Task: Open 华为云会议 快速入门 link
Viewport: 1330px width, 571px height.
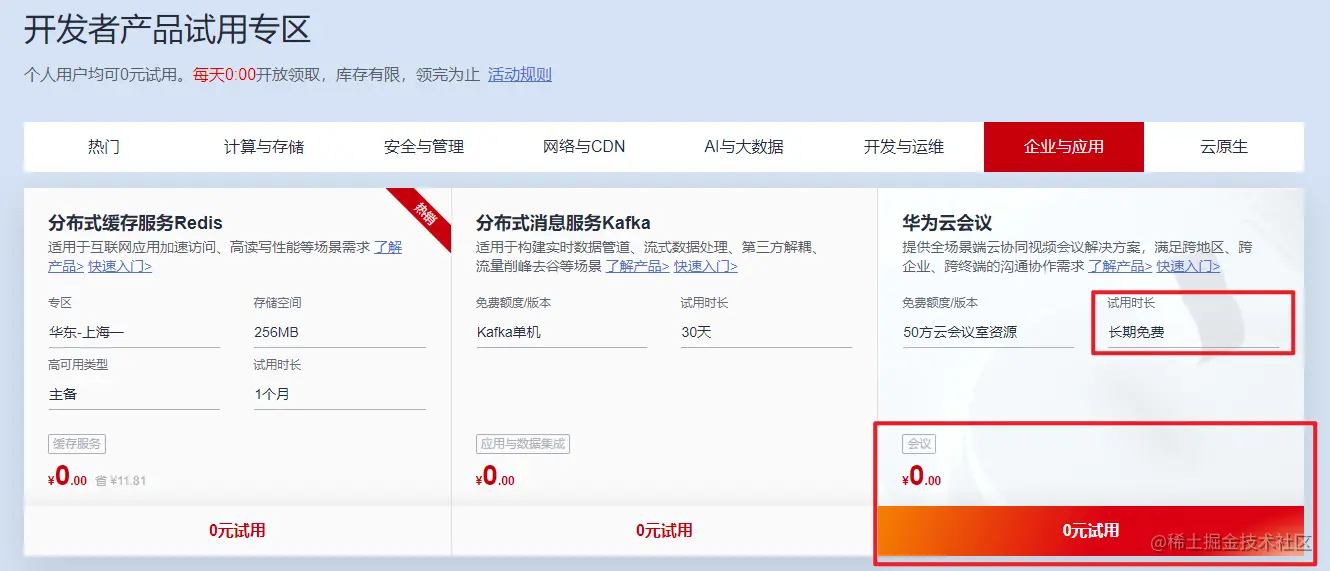Action: tap(1189, 266)
